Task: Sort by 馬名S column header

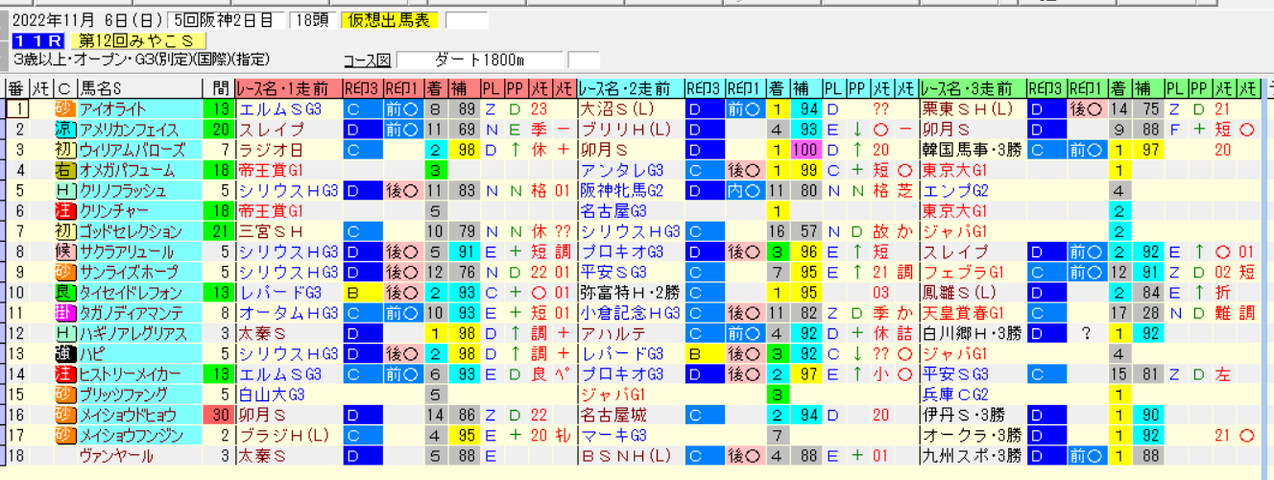Action: pyautogui.click(x=140, y=88)
